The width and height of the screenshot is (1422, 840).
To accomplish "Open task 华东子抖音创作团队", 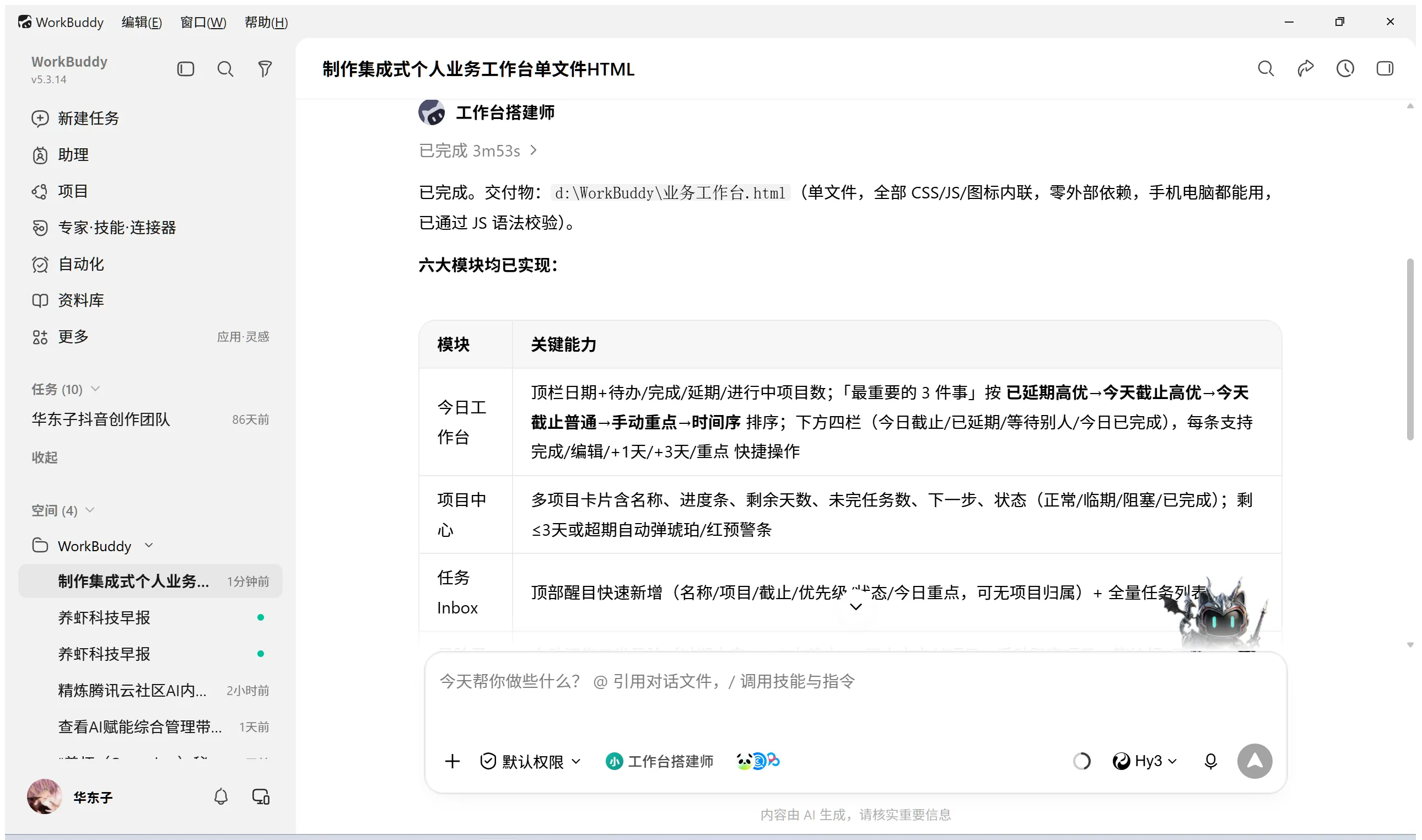I will click(x=150, y=419).
